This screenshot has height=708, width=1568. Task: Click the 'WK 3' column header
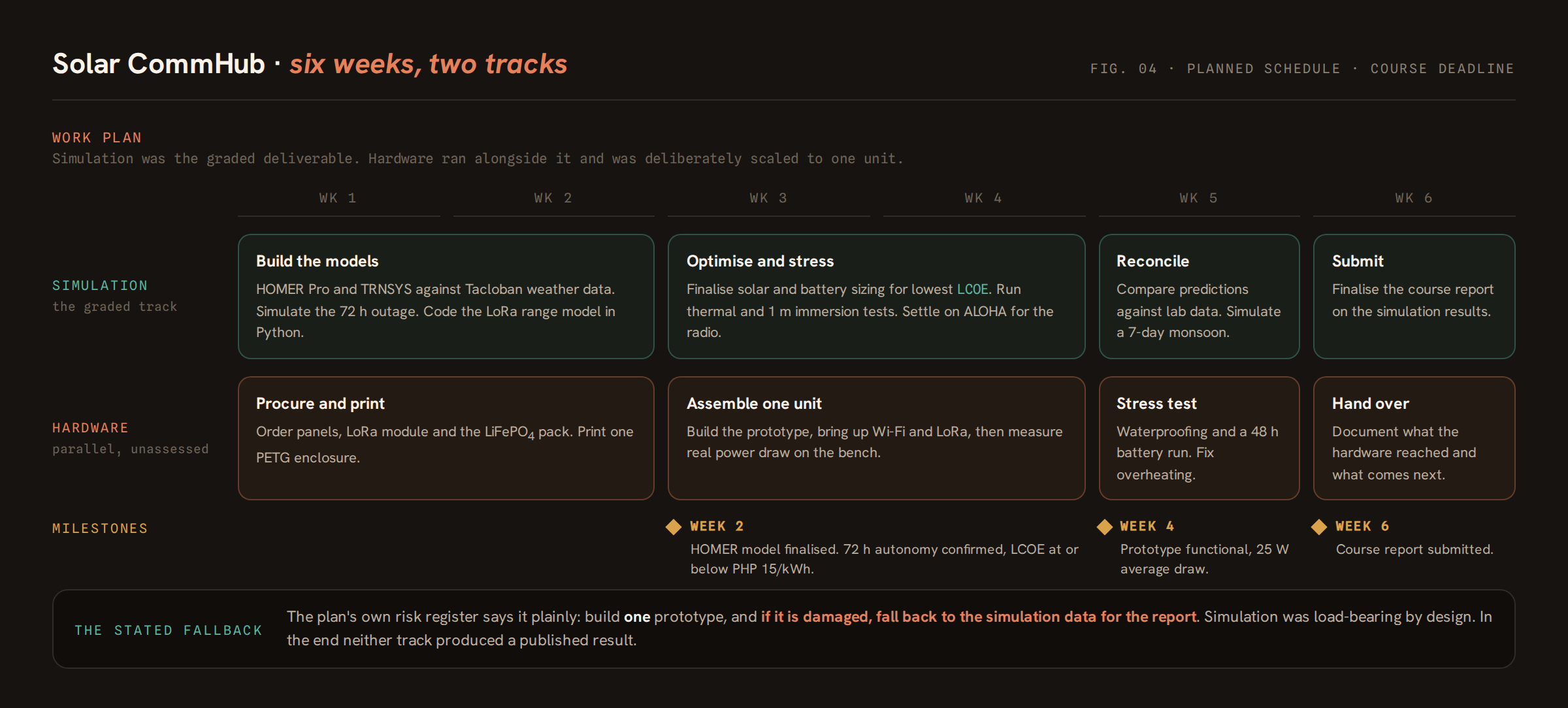768,198
